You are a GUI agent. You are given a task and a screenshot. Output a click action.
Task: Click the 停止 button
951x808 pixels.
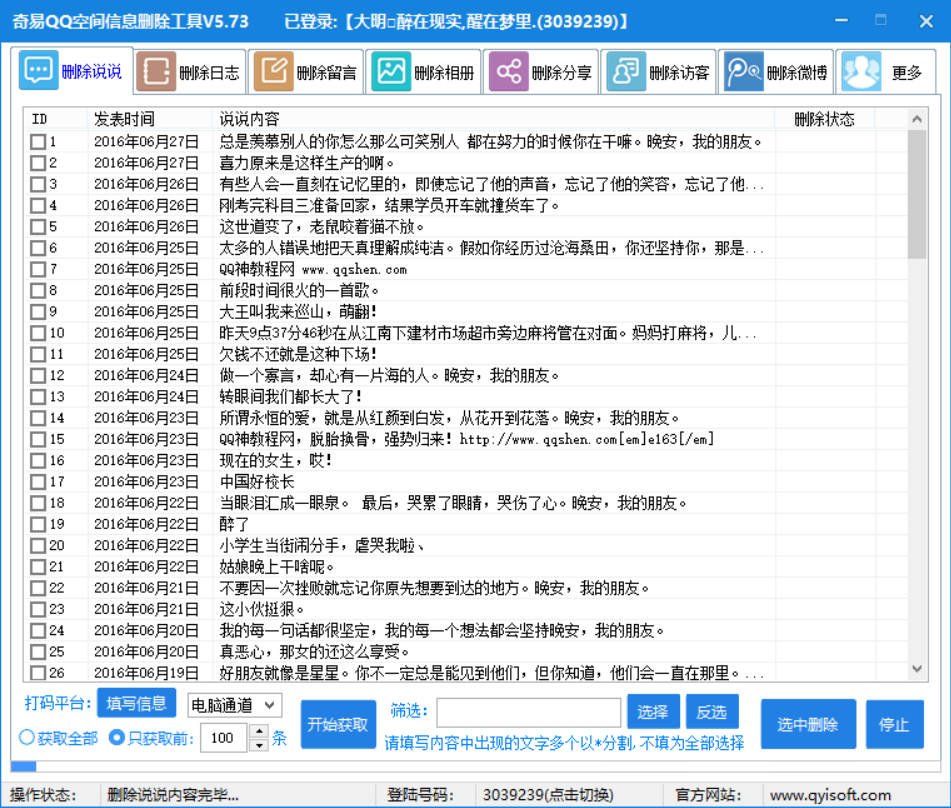click(895, 724)
